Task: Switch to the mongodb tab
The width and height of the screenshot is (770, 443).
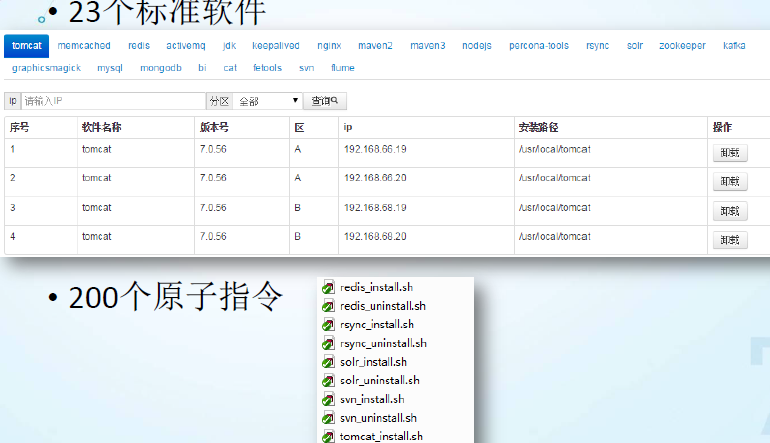Action: 161,68
